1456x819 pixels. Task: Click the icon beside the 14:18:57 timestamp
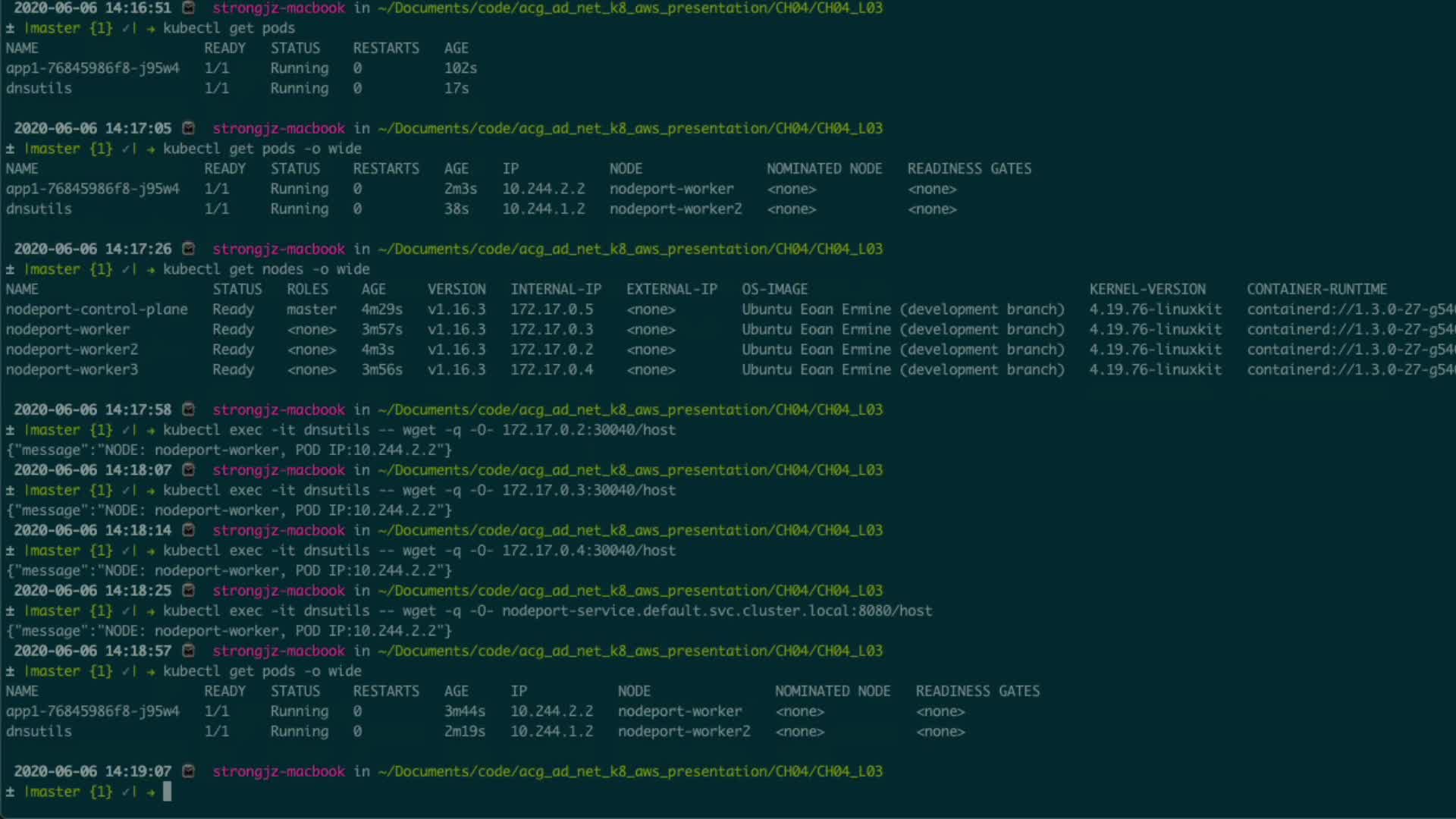pyautogui.click(x=189, y=651)
